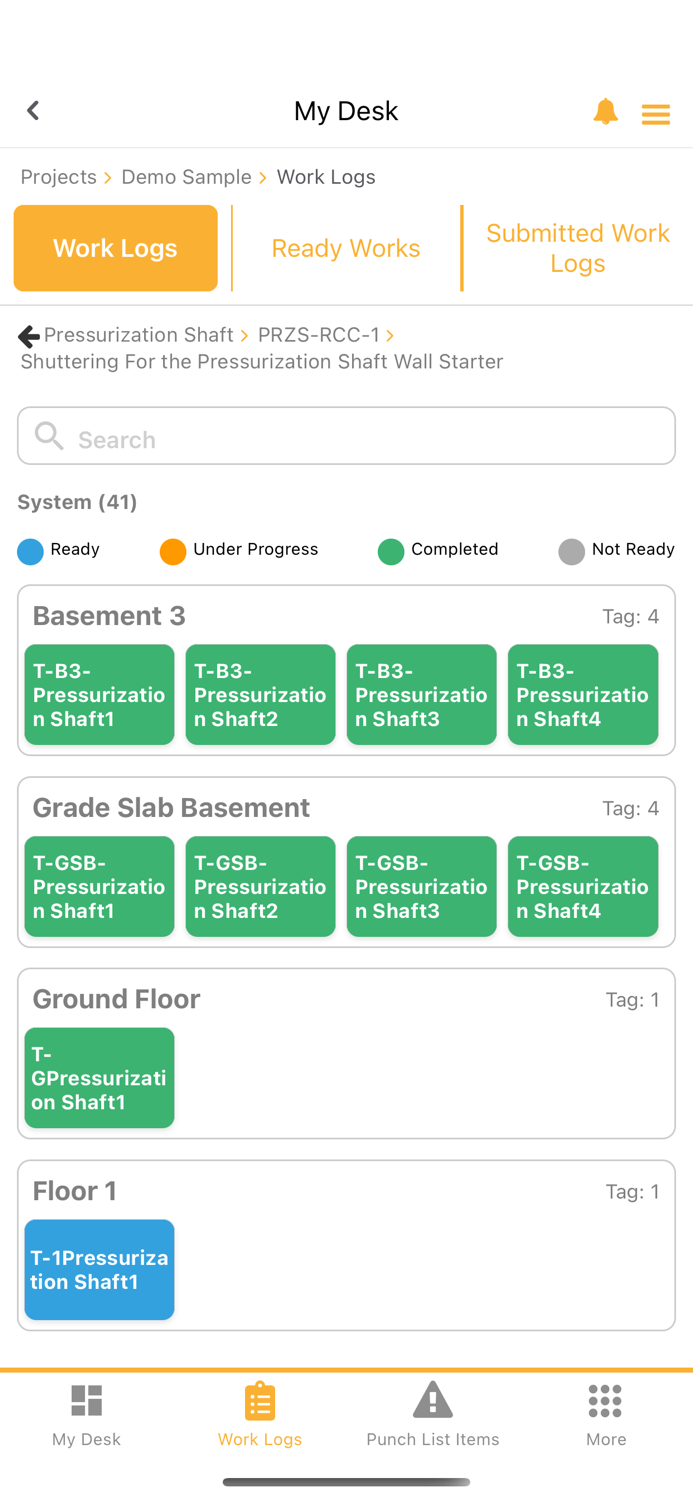Select the Work Logs tab button
Screen dimensions: 693x1500
pyautogui.click(x=115, y=248)
